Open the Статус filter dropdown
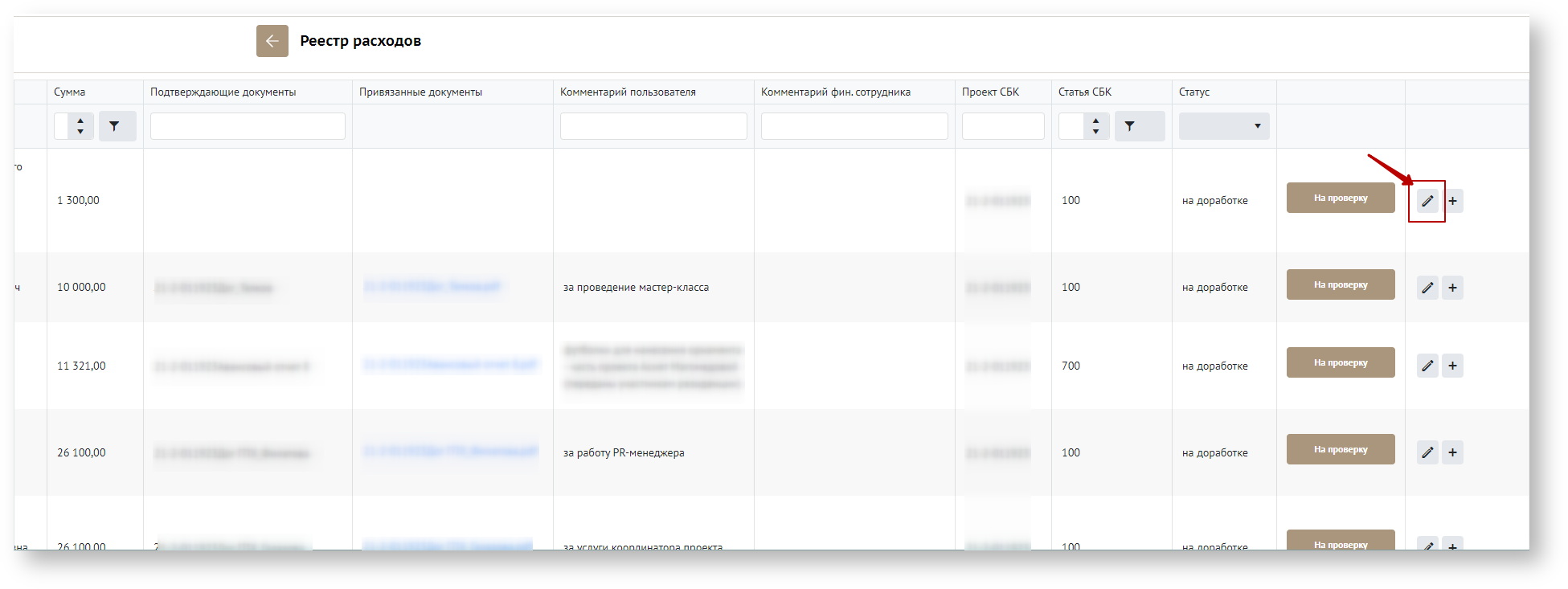The height and width of the screenshot is (589, 1568). tap(1223, 126)
